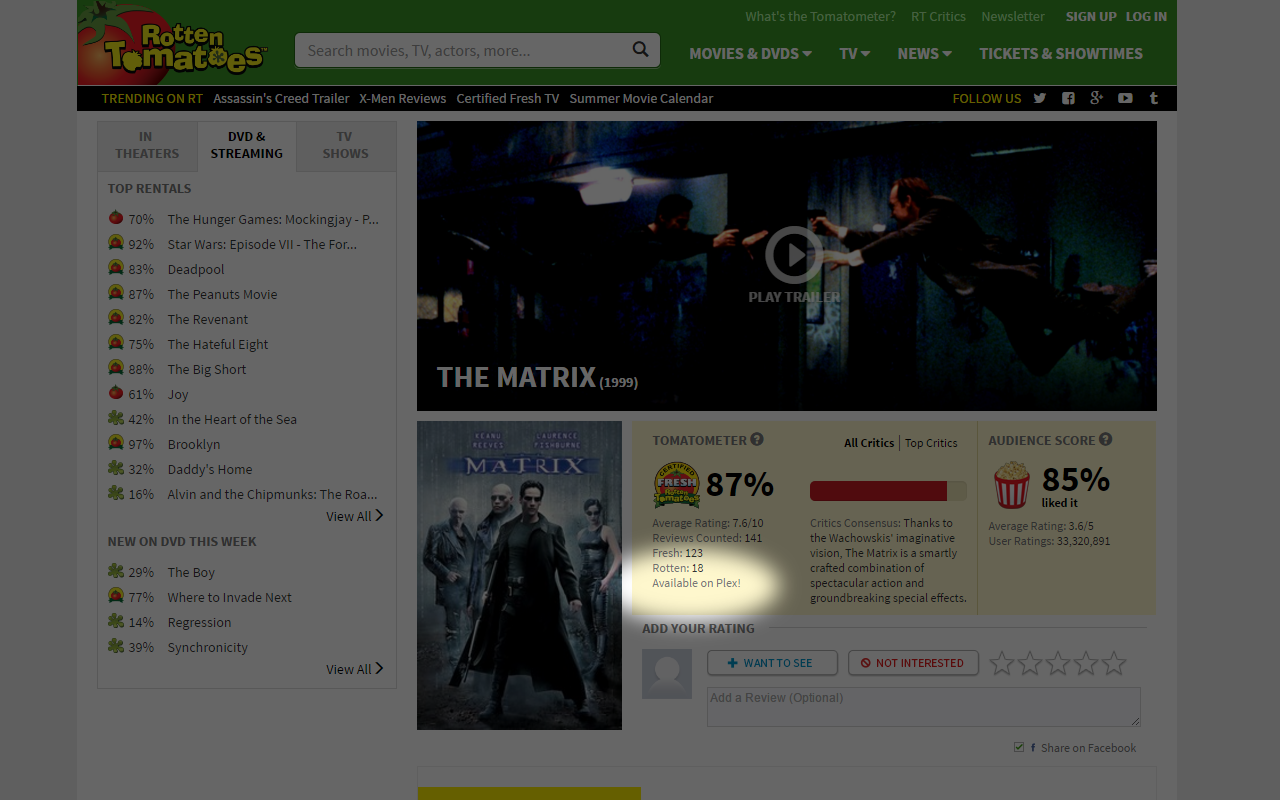Open the Newsletter link
The width and height of the screenshot is (1280, 800).
point(1013,16)
